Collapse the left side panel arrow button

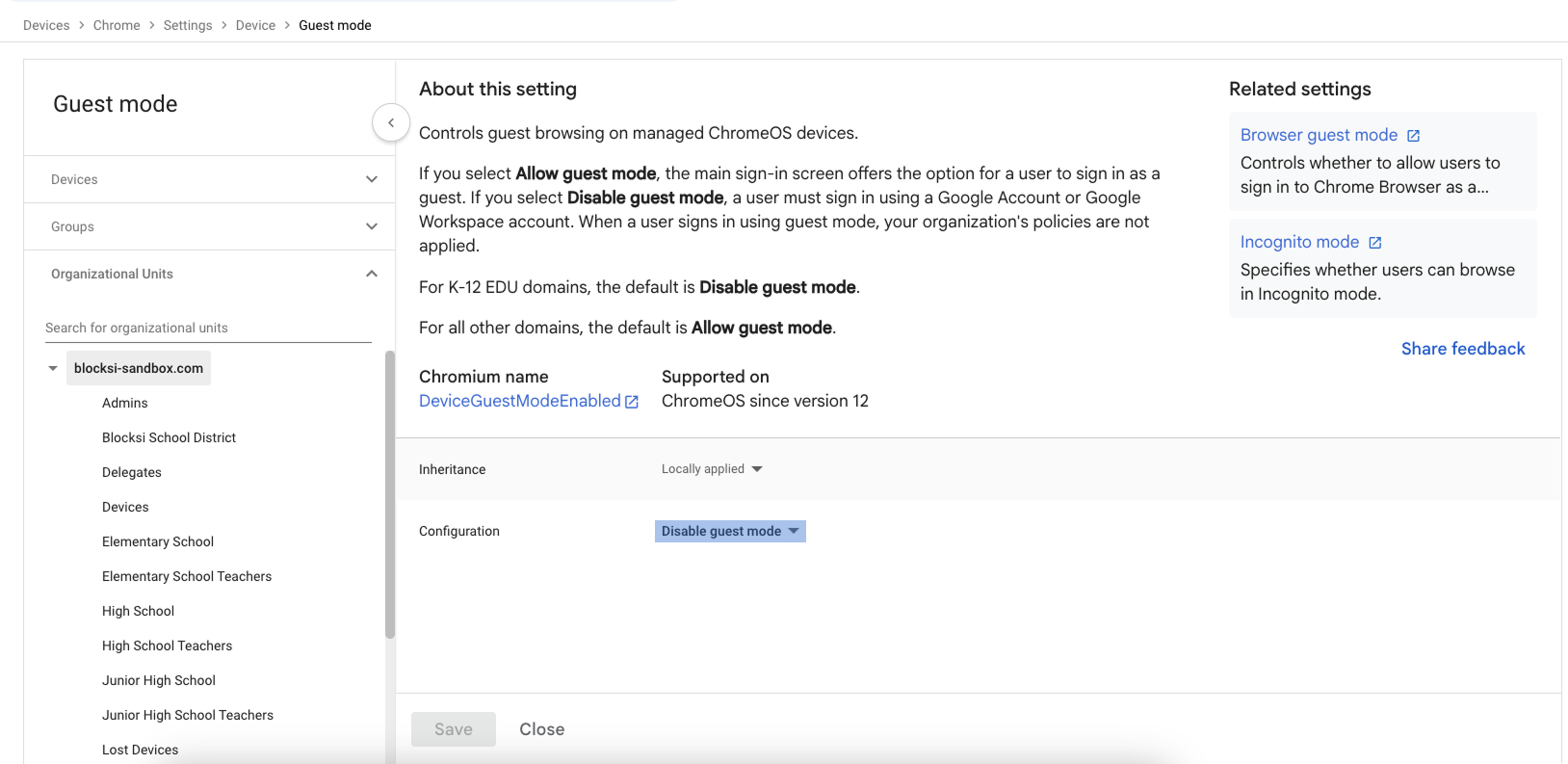point(391,122)
